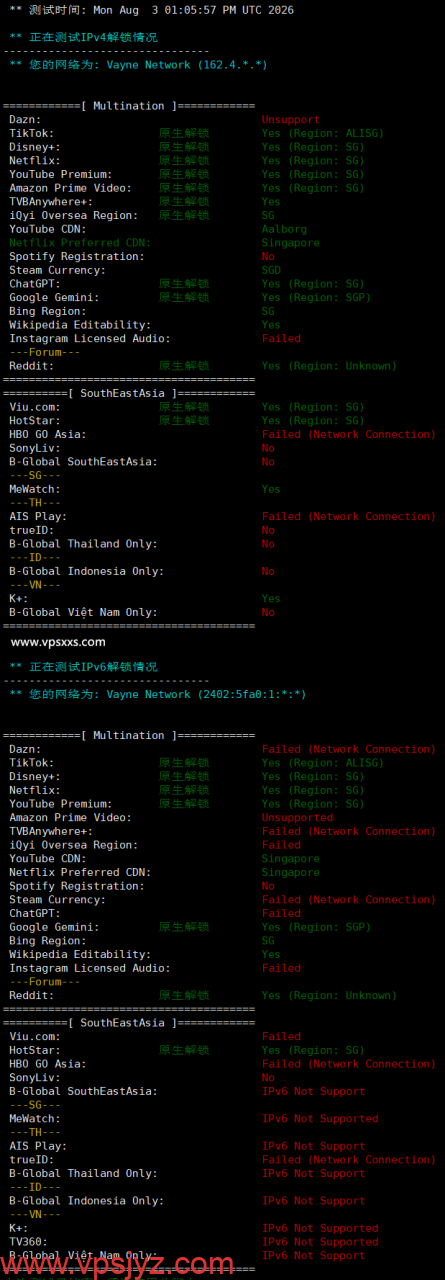
Task: Click IPv4 Google Gemini 'Yes (Region: SGP)' text
Action: pos(316,298)
